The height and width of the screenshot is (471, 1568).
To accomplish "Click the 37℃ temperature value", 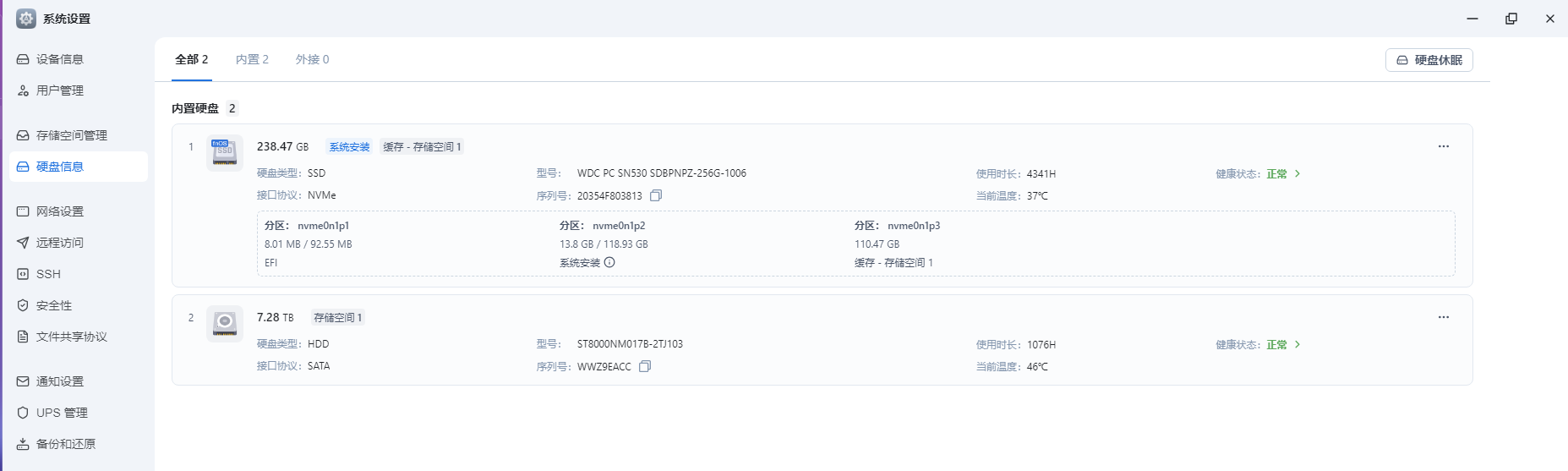I will click(1038, 196).
